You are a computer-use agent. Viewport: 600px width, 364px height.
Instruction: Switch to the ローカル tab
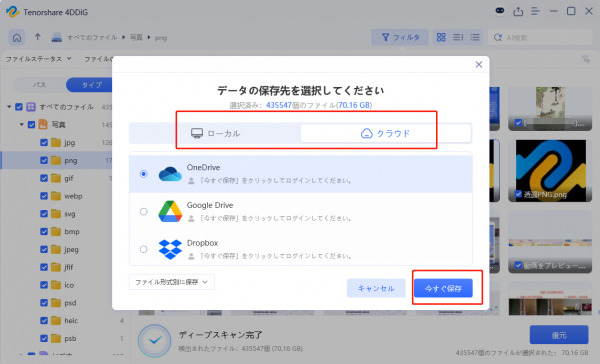[215, 133]
